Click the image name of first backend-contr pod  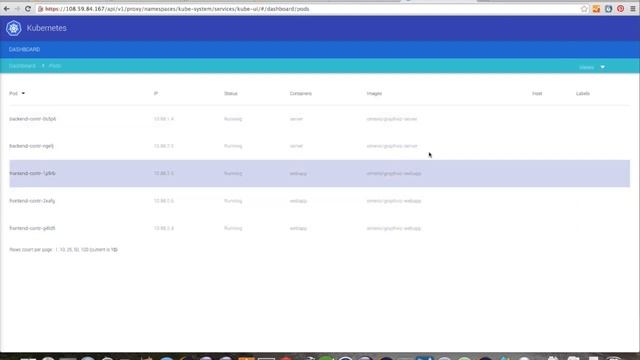[392, 119]
